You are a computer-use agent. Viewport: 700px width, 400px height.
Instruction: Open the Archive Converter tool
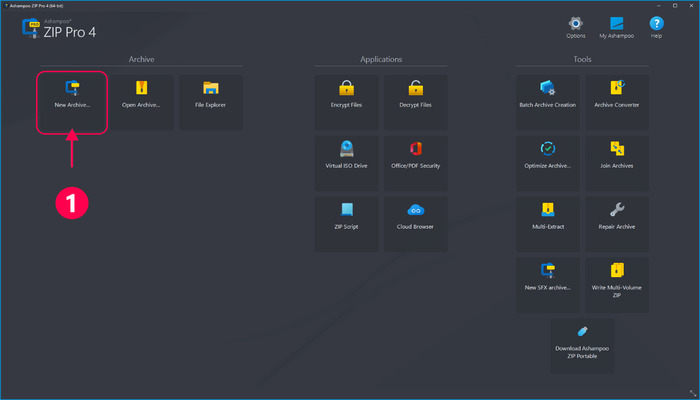click(617, 102)
